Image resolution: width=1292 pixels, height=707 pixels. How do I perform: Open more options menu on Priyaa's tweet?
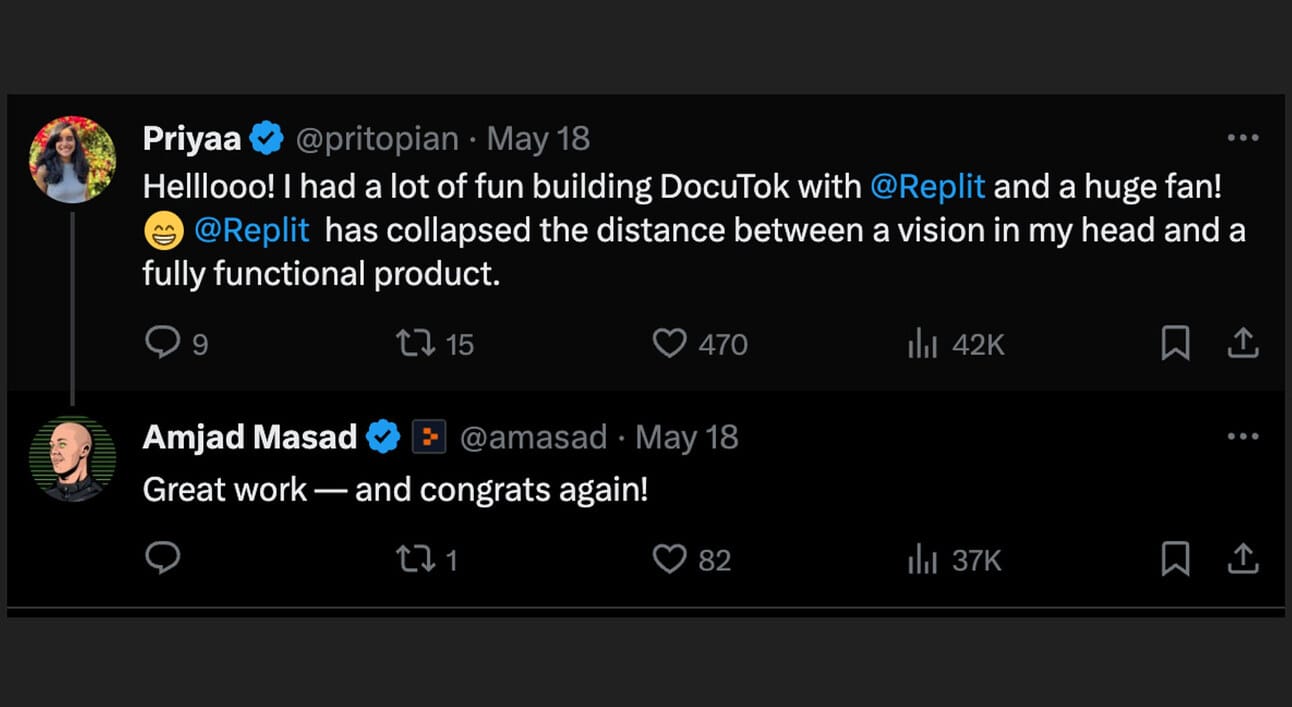pos(1242,138)
